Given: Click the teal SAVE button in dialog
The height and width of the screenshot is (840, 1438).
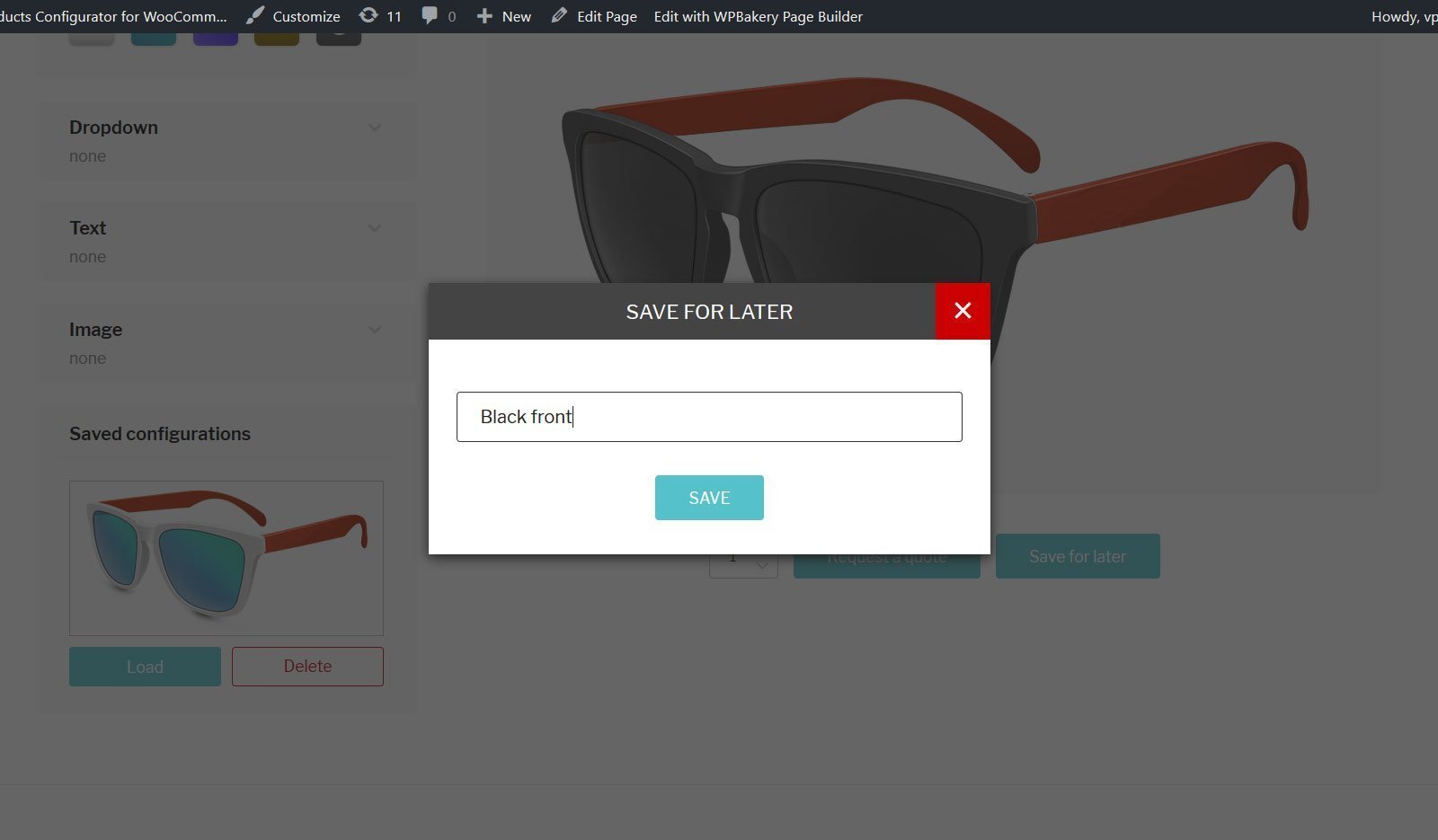Looking at the screenshot, I should [709, 498].
